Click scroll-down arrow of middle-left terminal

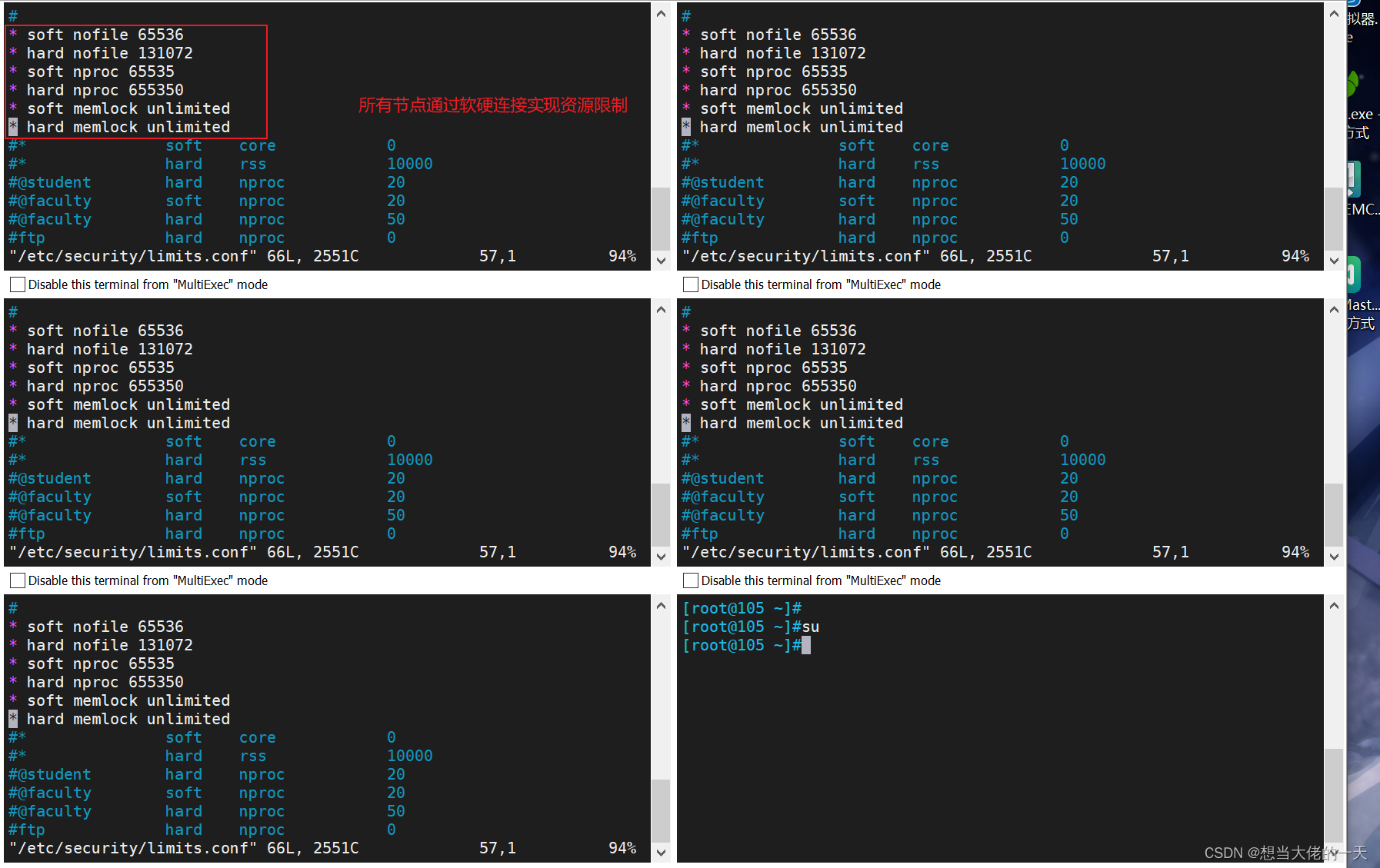click(x=661, y=557)
